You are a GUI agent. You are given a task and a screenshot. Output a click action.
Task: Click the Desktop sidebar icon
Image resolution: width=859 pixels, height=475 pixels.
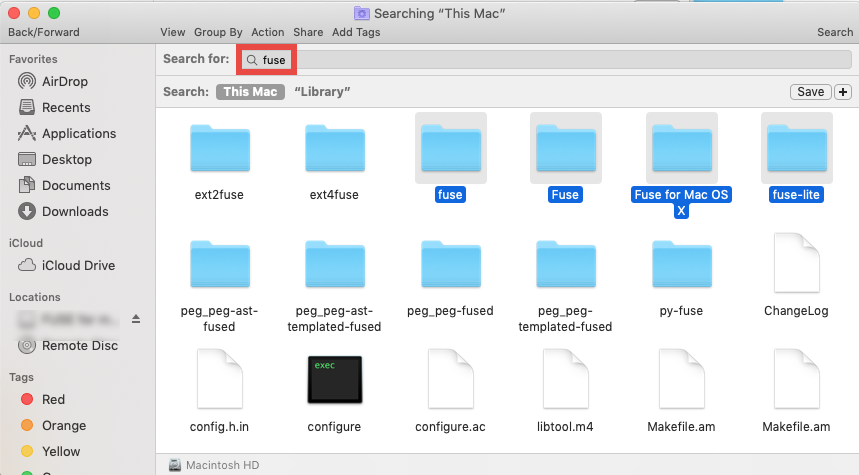coord(27,159)
